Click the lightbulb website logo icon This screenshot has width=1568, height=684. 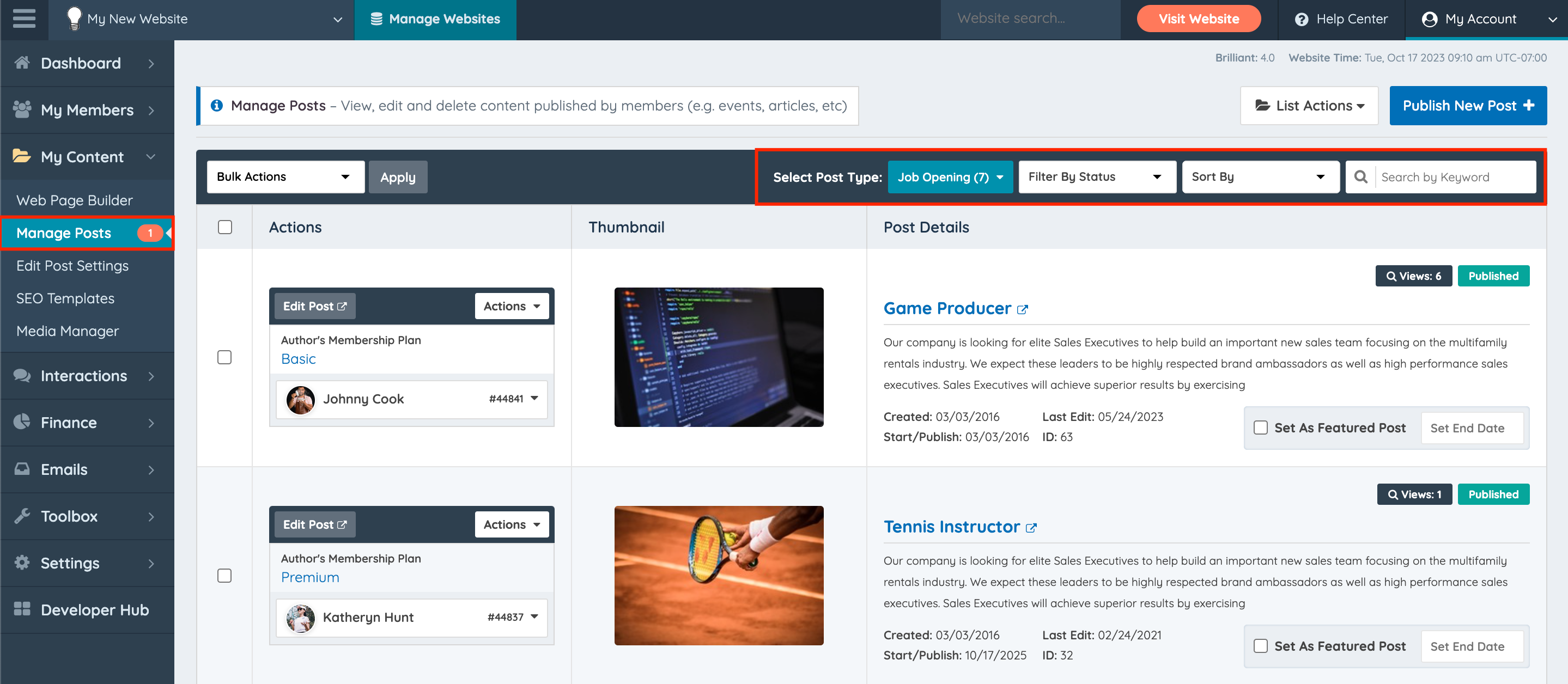click(x=74, y=19)
